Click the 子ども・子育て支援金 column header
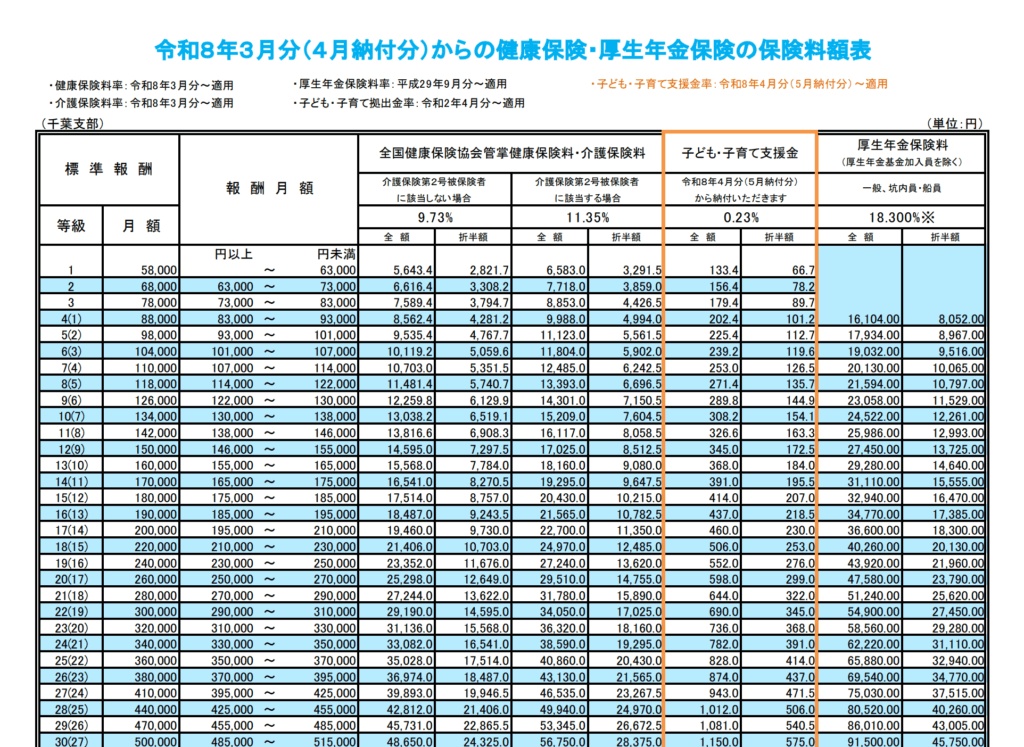 pos(739,153)
